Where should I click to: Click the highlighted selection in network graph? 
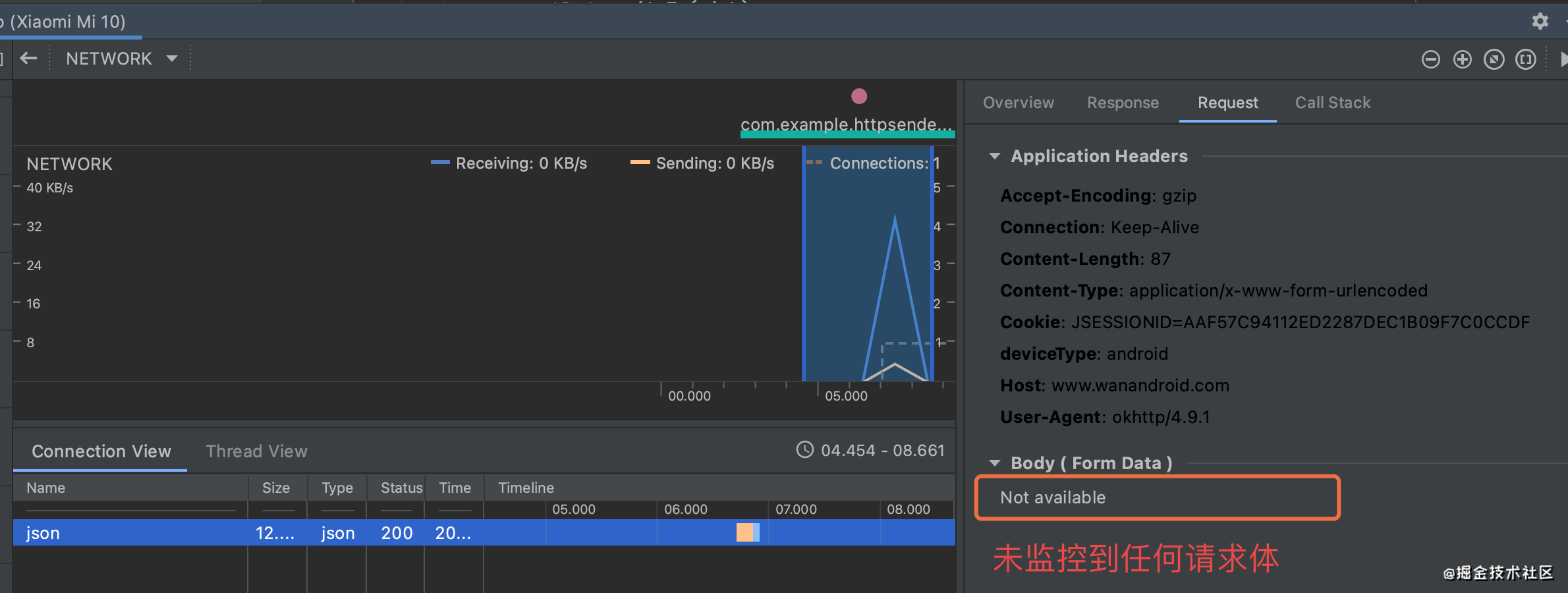(x=868, y=264)
